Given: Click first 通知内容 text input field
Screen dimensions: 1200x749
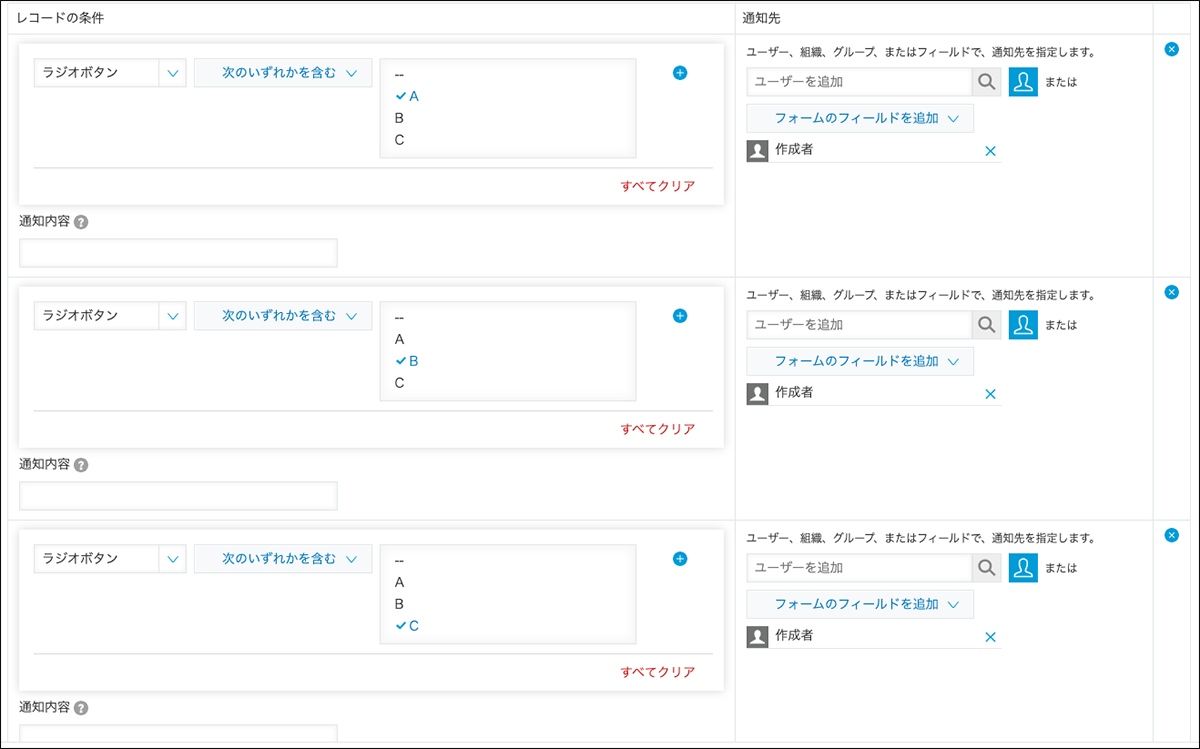Looking at the screenshot, I should tap(178, 253).
